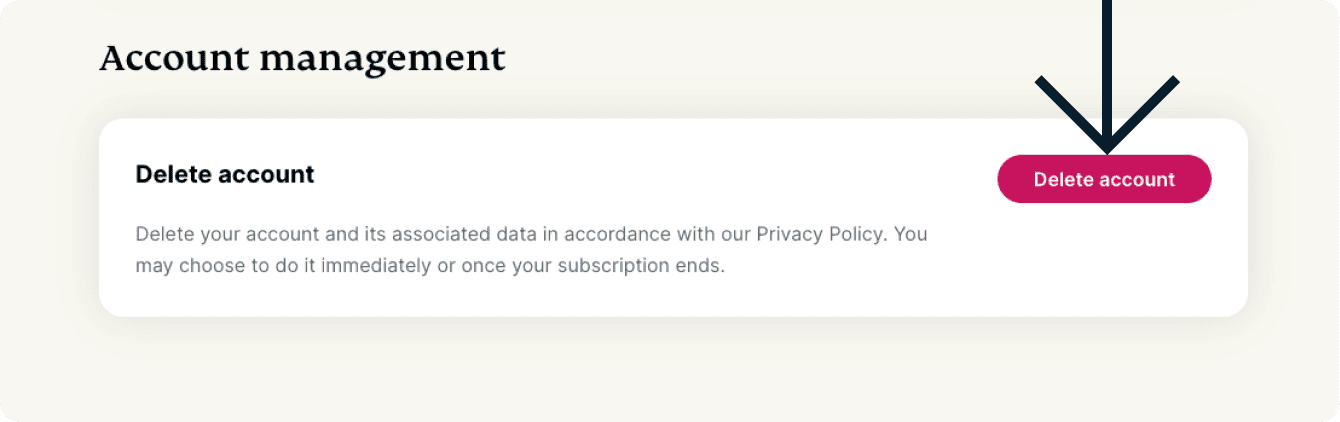Click the word 'Account' in the page heading

click(174, 59)
